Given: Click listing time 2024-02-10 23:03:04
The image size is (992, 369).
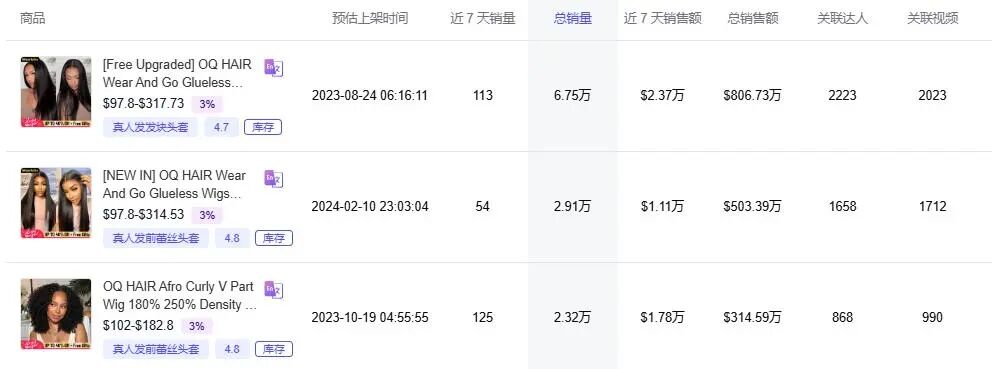Looking at the screenshot, I should (x=369, y=206).
